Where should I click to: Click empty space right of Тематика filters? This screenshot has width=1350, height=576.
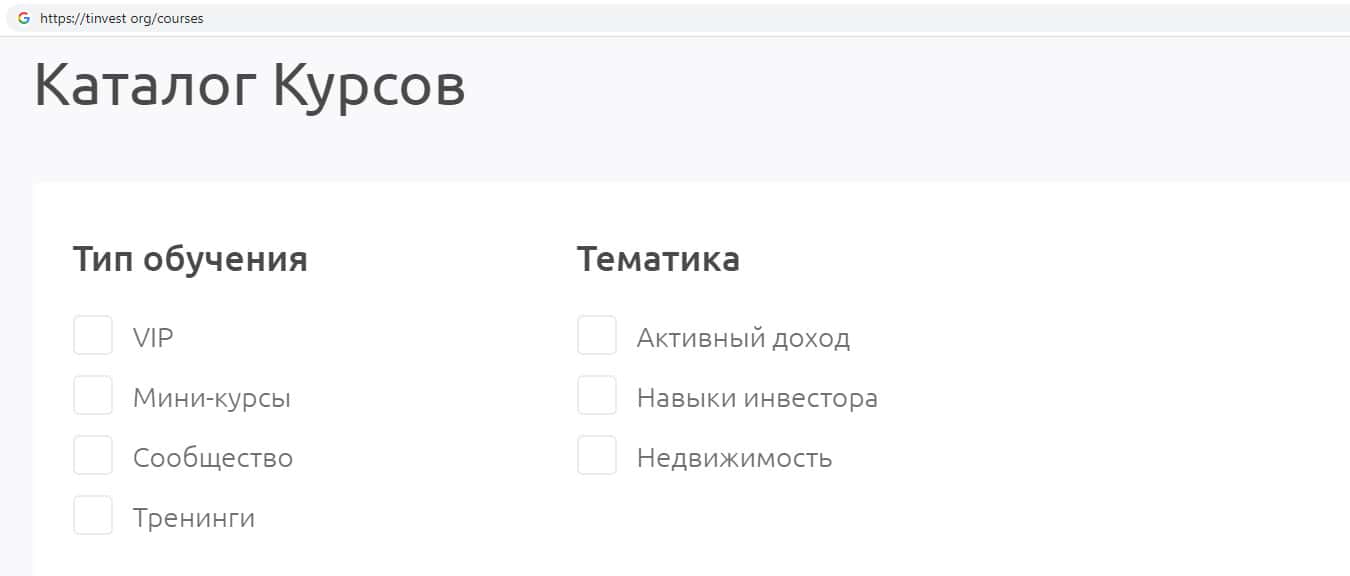coord(1100,400)
